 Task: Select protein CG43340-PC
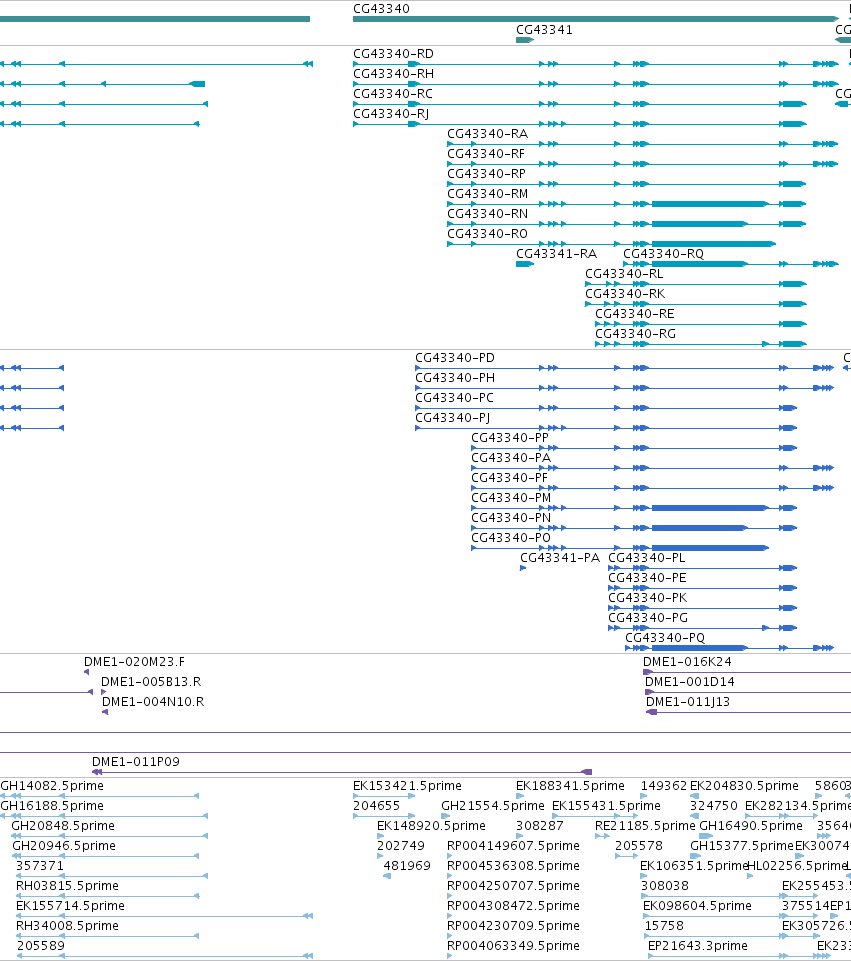click(454, 398)
